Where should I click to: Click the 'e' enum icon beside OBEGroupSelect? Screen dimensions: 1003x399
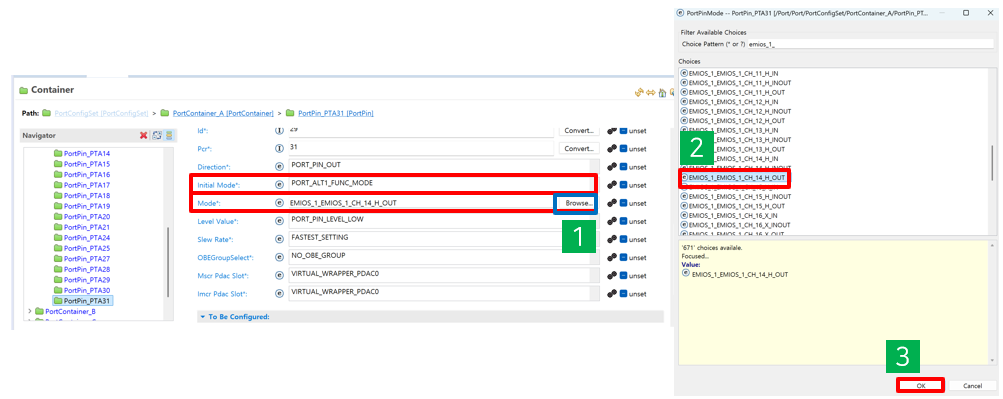279,258
